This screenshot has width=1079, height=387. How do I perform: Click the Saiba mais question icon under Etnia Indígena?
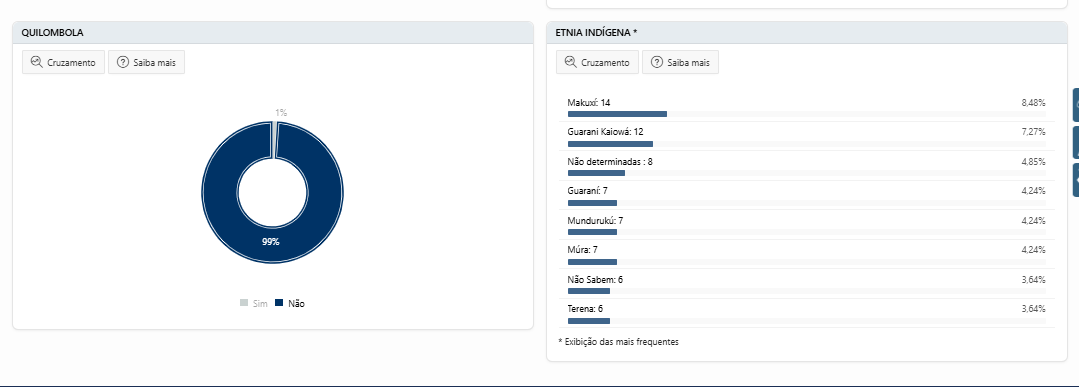pos(657,62)
